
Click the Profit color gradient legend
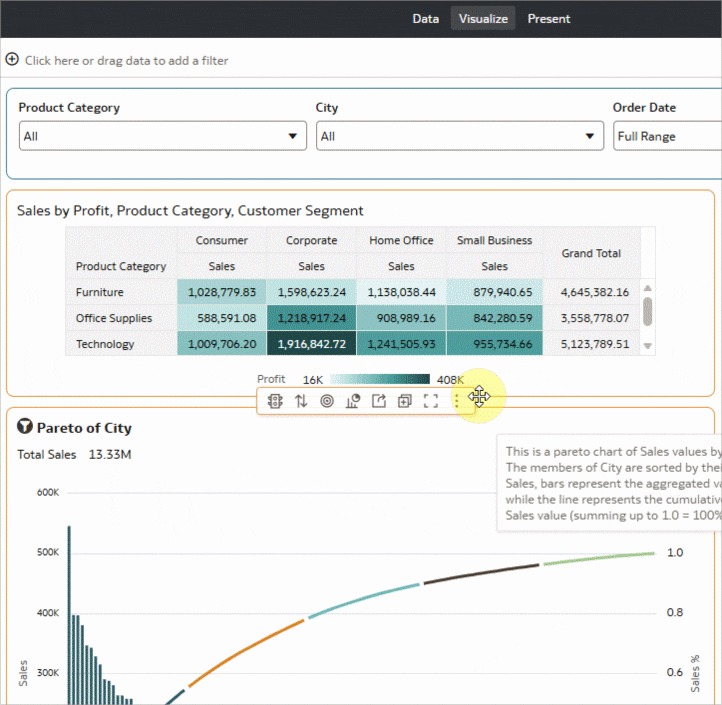coord(380,380)
